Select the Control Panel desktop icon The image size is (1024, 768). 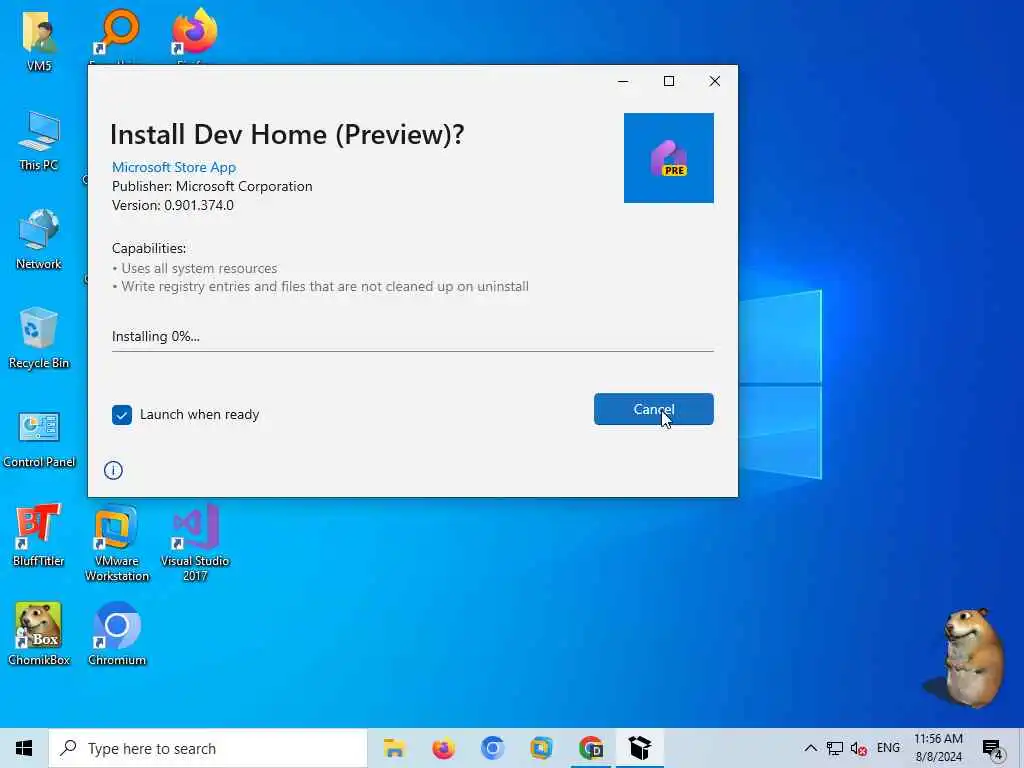point(39,439)
